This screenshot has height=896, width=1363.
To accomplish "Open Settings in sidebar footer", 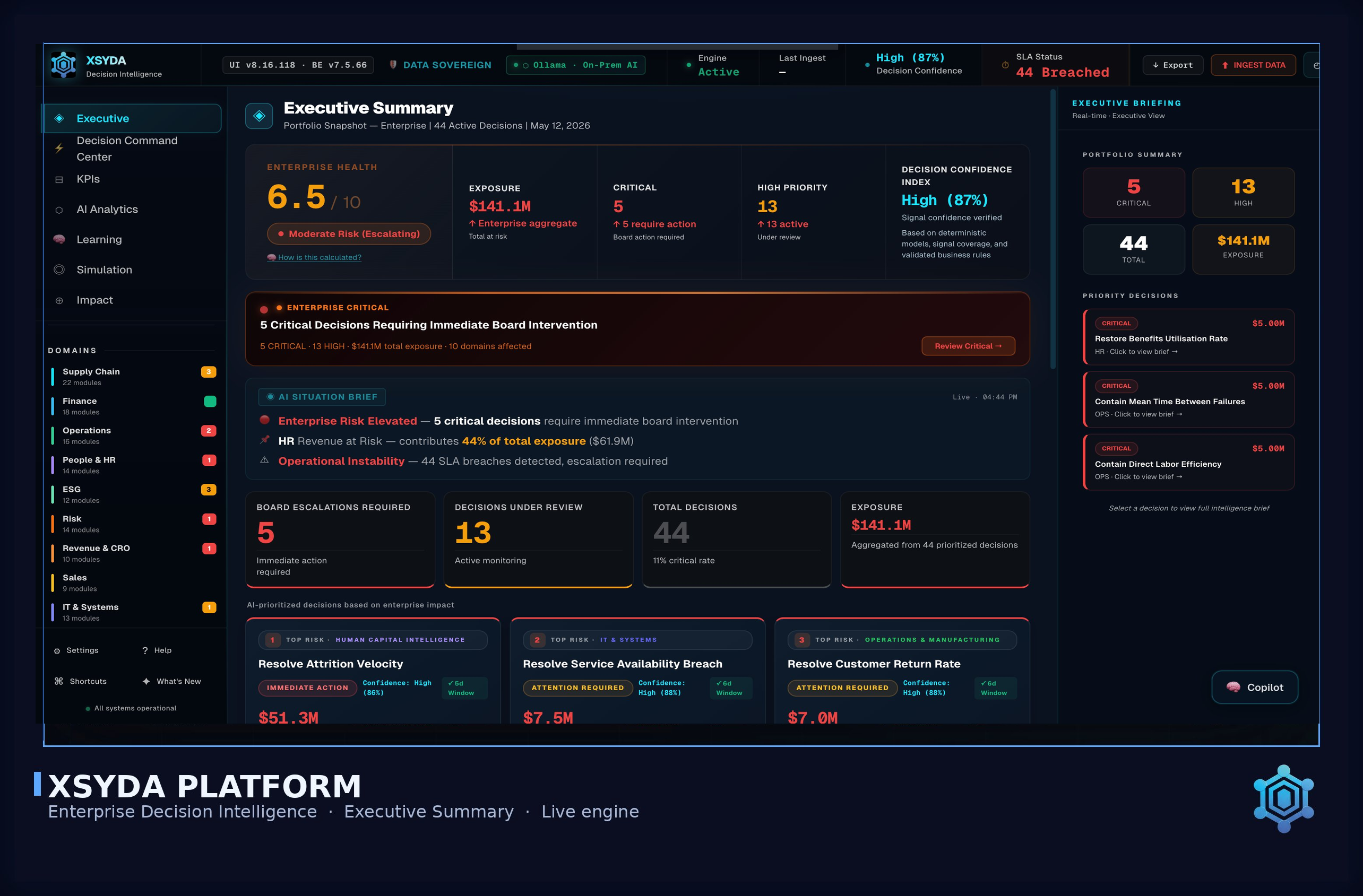I will (76, 650).
